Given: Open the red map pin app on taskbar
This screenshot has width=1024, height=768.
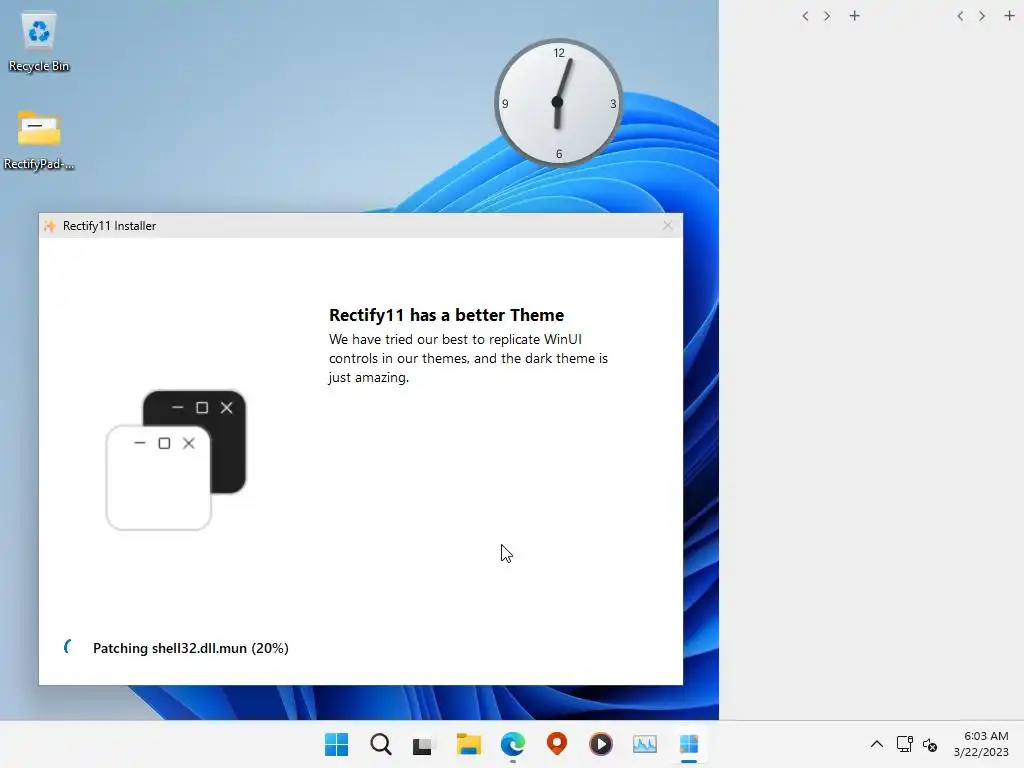Looking at the screenshot, I should tap(556, 743).
